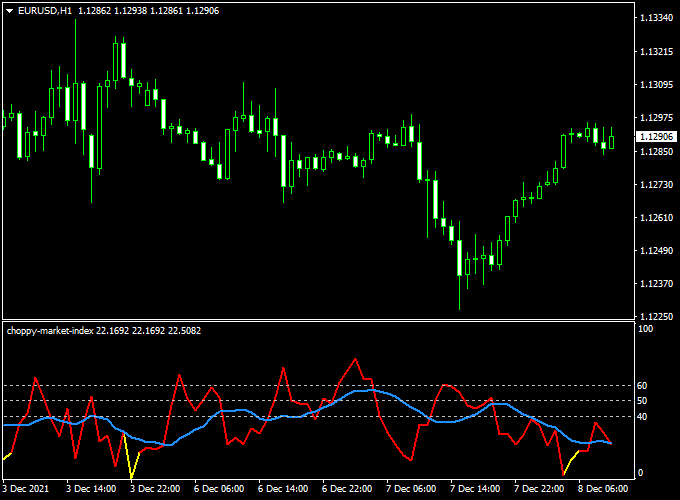The image size is (680, 500).
Task: Click the indicator scale value 0
Action: click(641, 473)
